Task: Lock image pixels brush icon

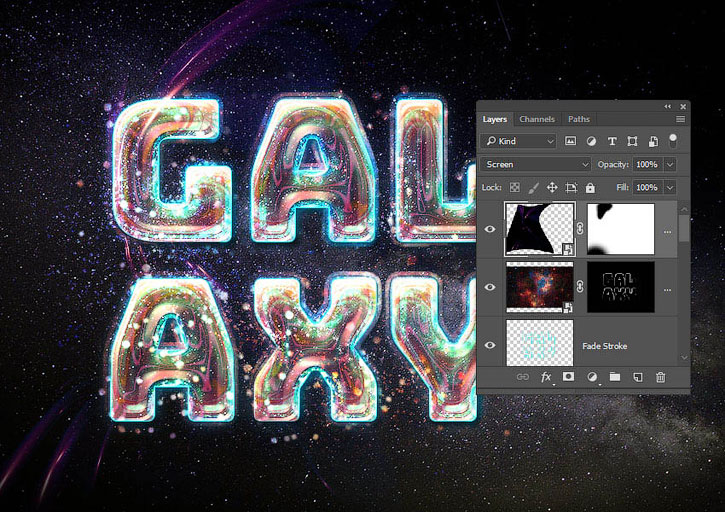Action: [533, 187]
